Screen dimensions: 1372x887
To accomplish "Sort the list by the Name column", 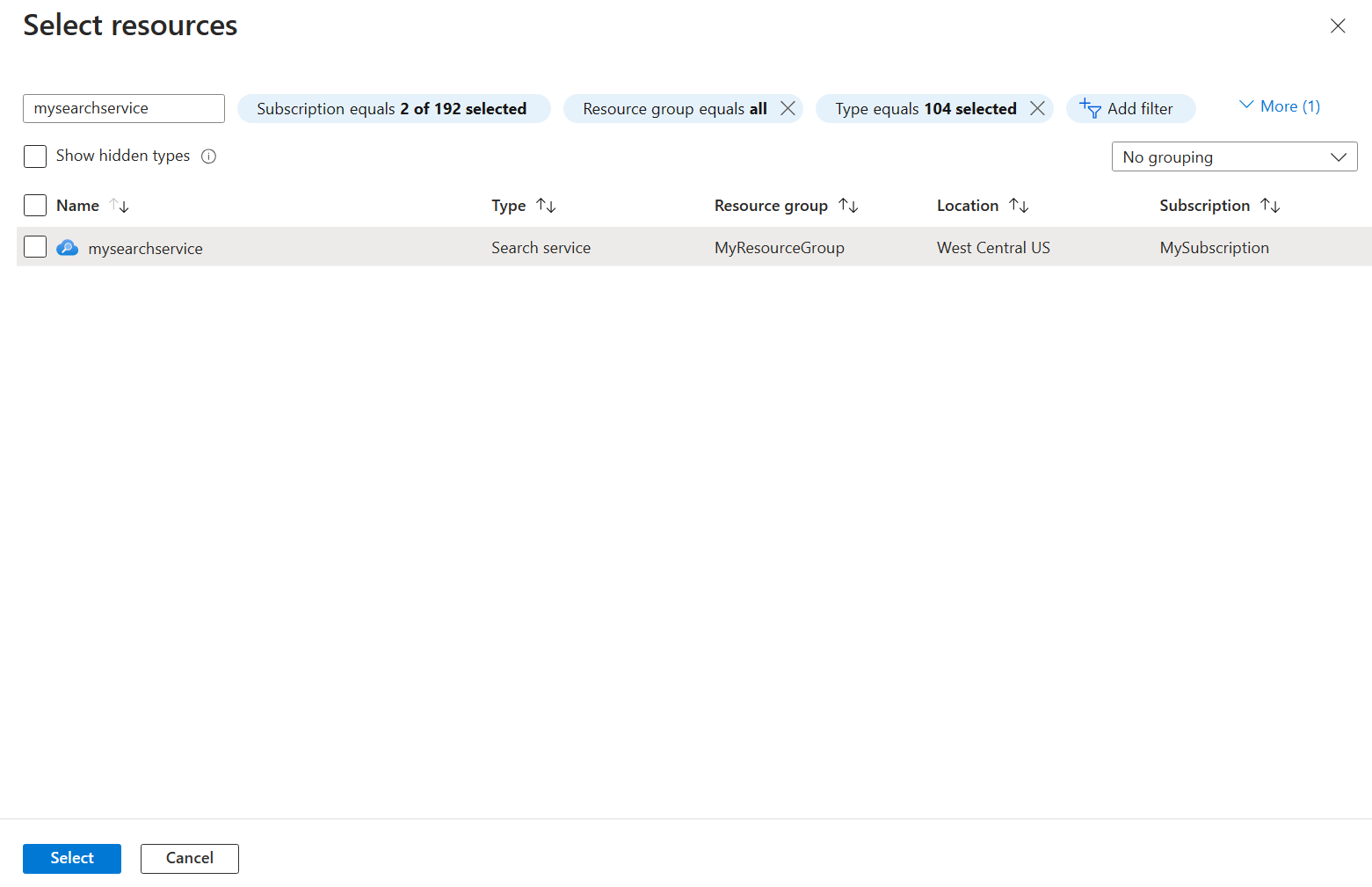I will click(x=120, y=206).
